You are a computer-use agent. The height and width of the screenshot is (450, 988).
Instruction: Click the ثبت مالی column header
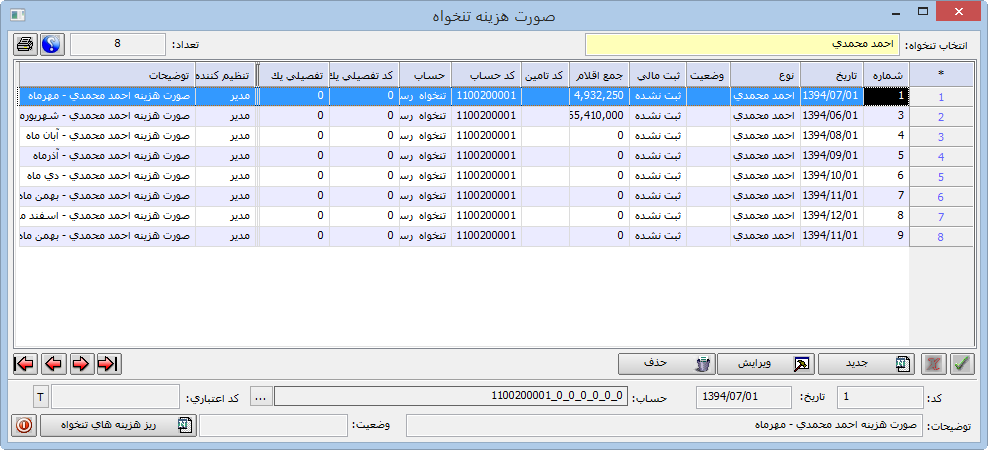click(x=657, y=76)
